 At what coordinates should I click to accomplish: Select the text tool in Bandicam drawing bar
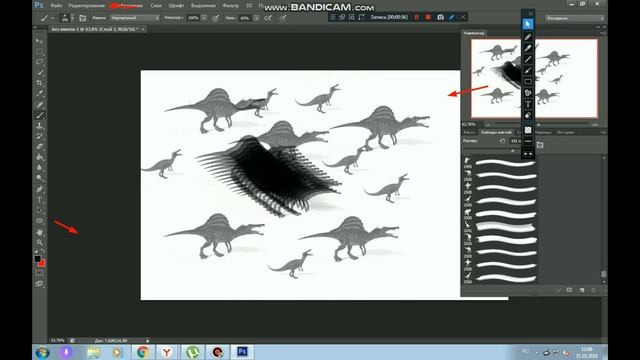click(528, 104)
